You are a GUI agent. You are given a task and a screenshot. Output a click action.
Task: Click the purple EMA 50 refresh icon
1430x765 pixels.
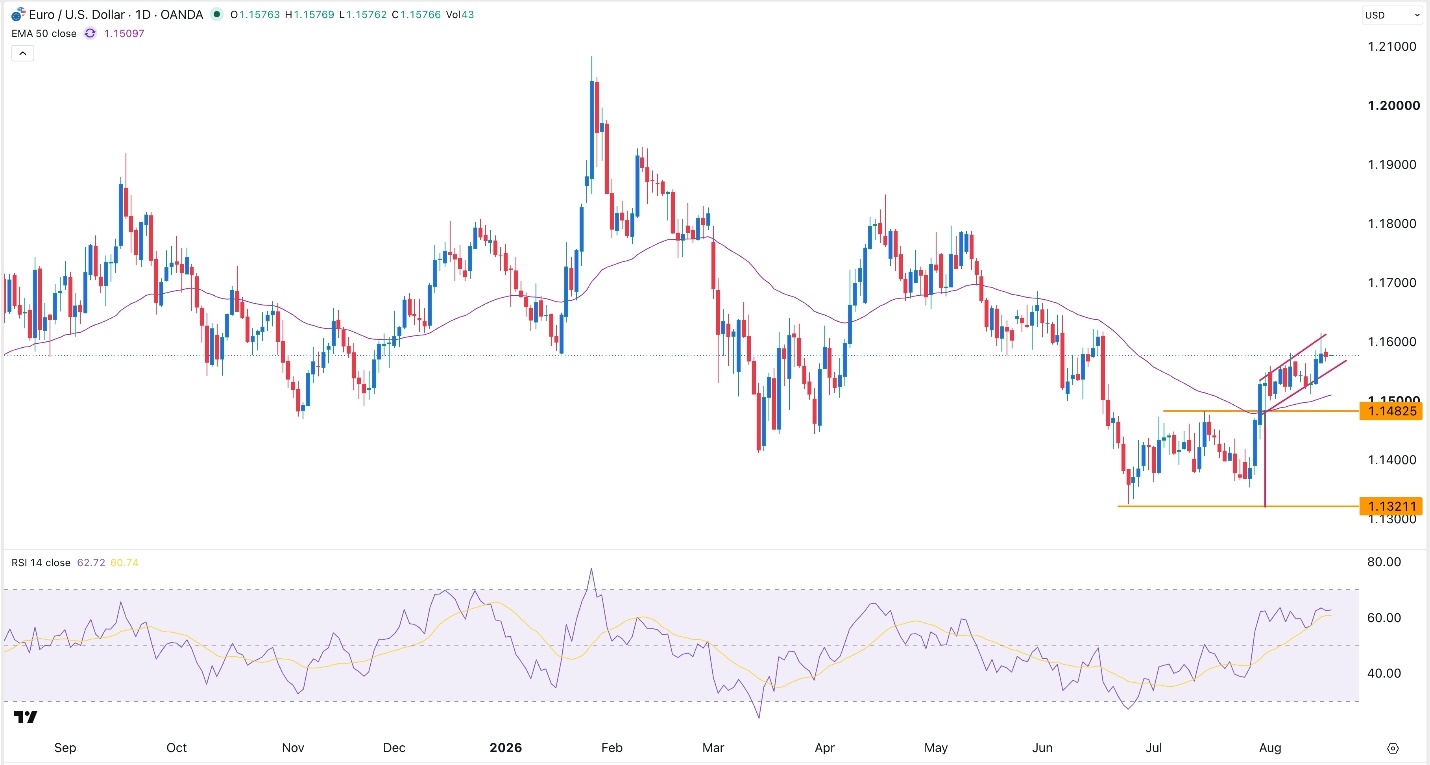click(x=91, y=33)
